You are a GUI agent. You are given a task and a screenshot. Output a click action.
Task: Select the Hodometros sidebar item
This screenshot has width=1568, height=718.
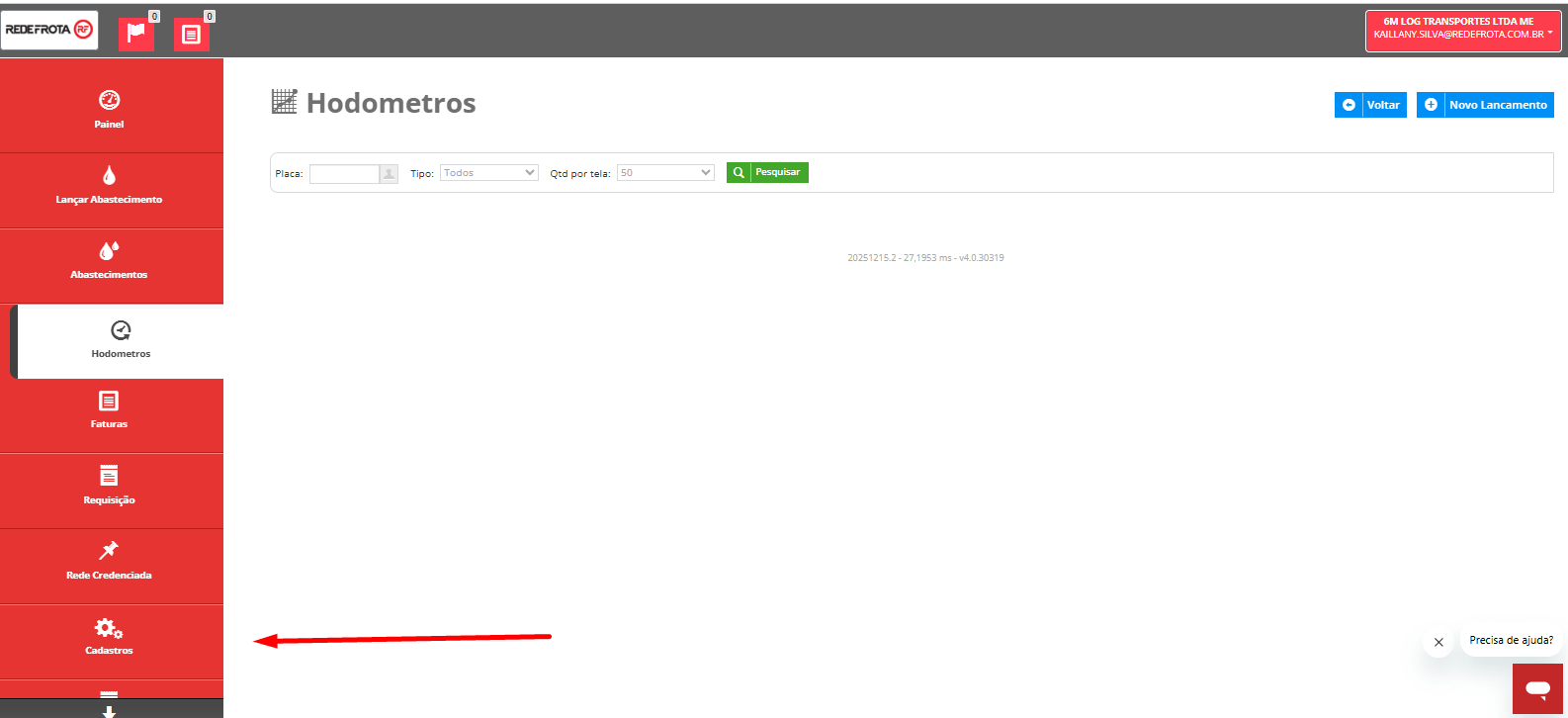click(x=121, y=339)
